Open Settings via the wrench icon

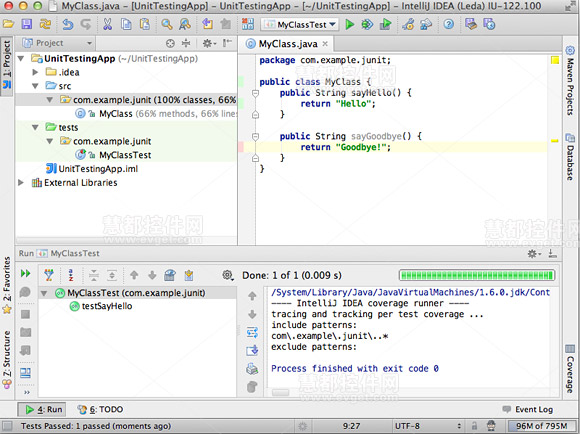pyautogui.click(x=408, y=24)
